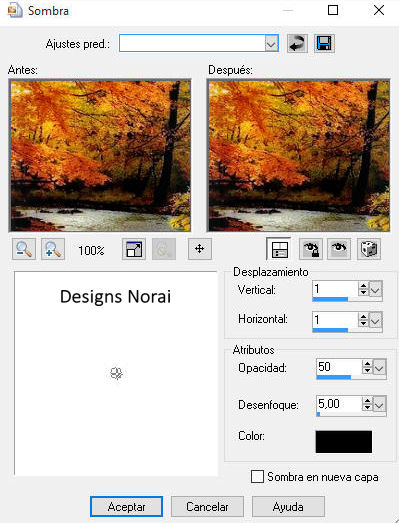Click the Cancelar button
399x523 pixels.
coord(207,507)
